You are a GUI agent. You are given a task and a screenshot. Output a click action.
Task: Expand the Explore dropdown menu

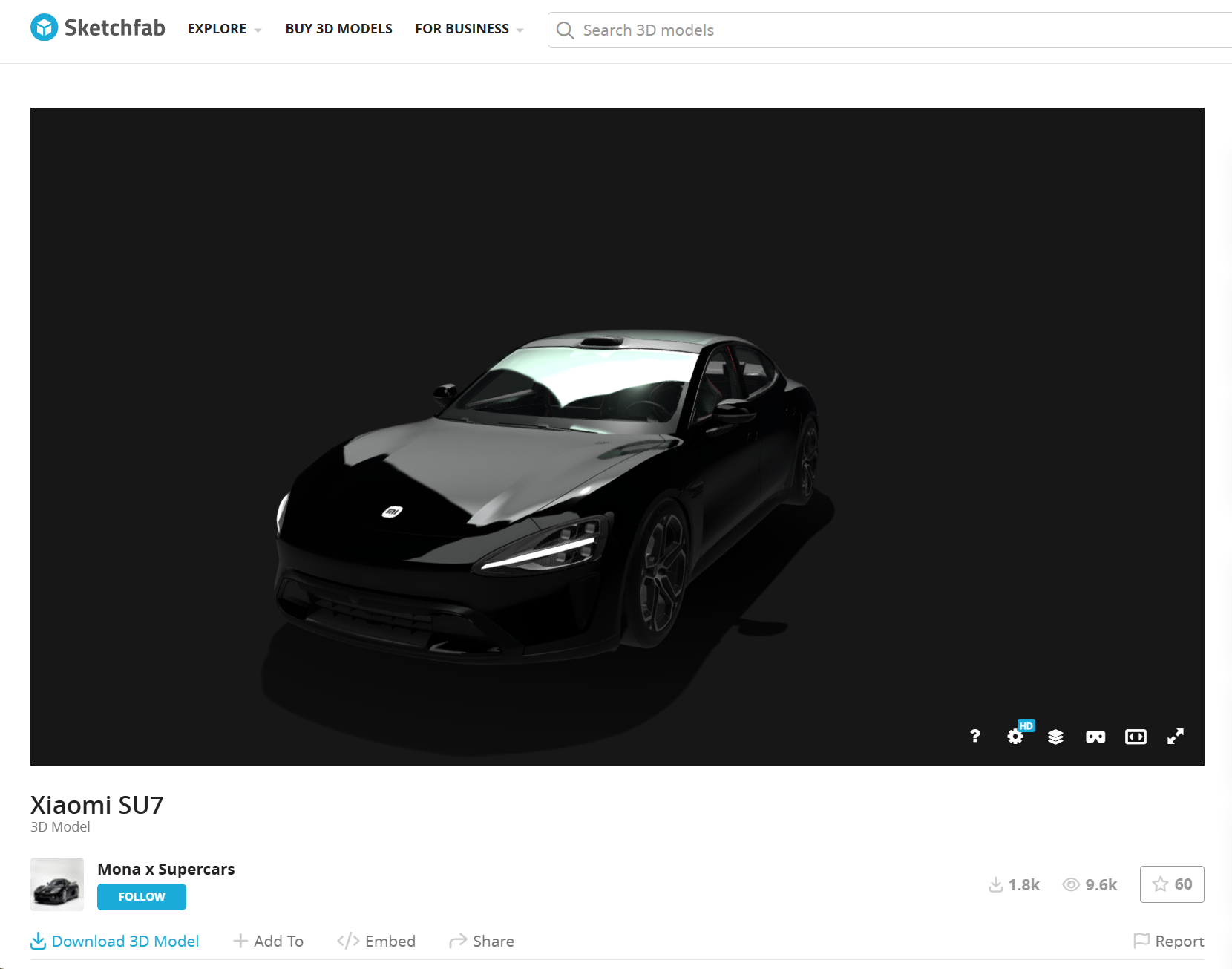(224, 29)
